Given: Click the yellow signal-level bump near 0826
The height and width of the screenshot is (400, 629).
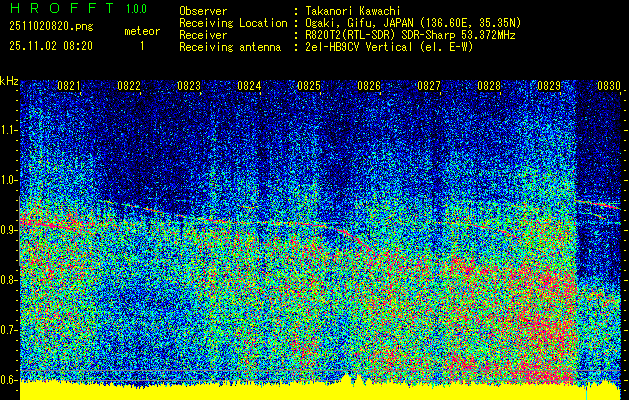Looking at the screenshot, I should [348, 379].
